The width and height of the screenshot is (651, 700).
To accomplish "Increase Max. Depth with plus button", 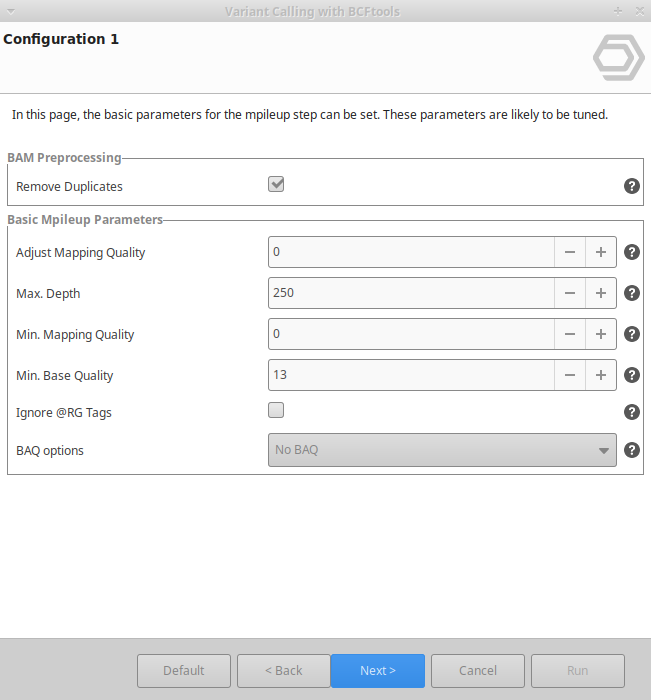I will click(601, 293).
